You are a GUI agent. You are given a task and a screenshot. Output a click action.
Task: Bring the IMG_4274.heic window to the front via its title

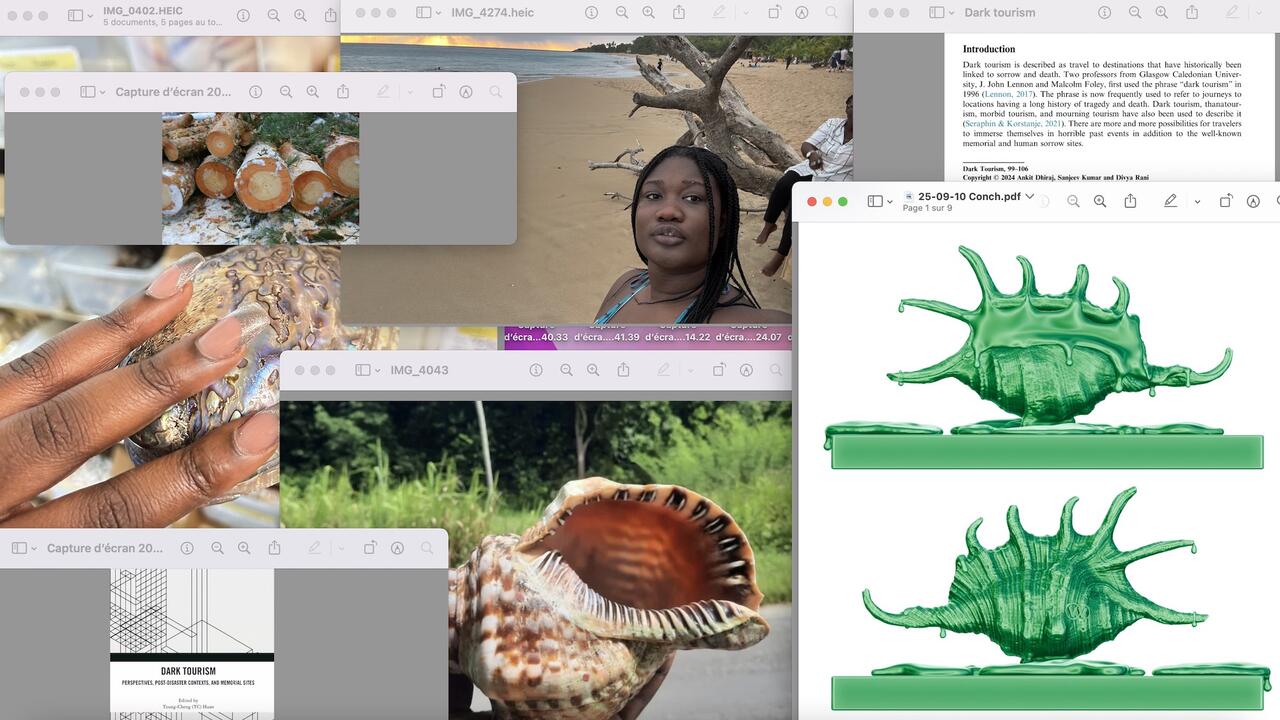click(x=492, y=13)
